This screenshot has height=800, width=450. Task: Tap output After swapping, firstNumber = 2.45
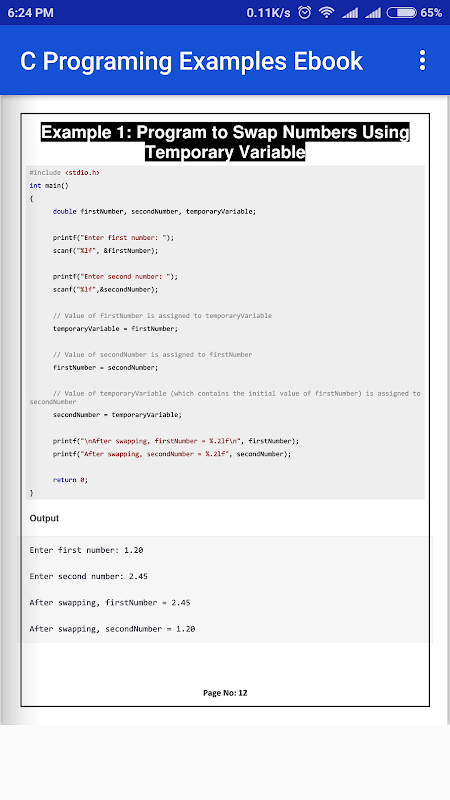tap(110, 603)
